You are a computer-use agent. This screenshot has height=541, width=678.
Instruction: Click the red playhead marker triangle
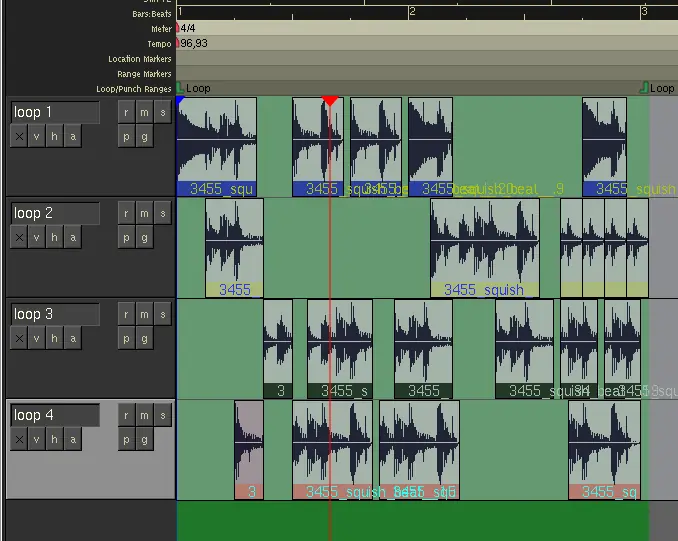point(330,101)
